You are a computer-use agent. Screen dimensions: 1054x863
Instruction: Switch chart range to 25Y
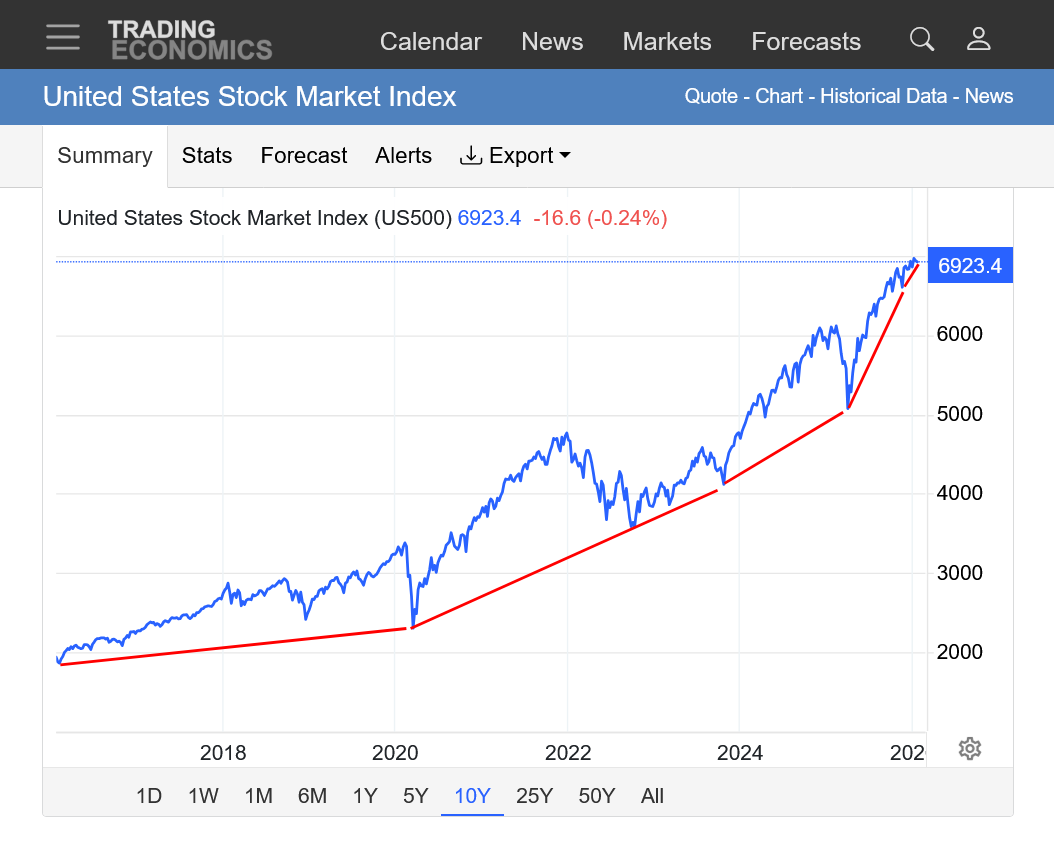[x=534, y=796]
